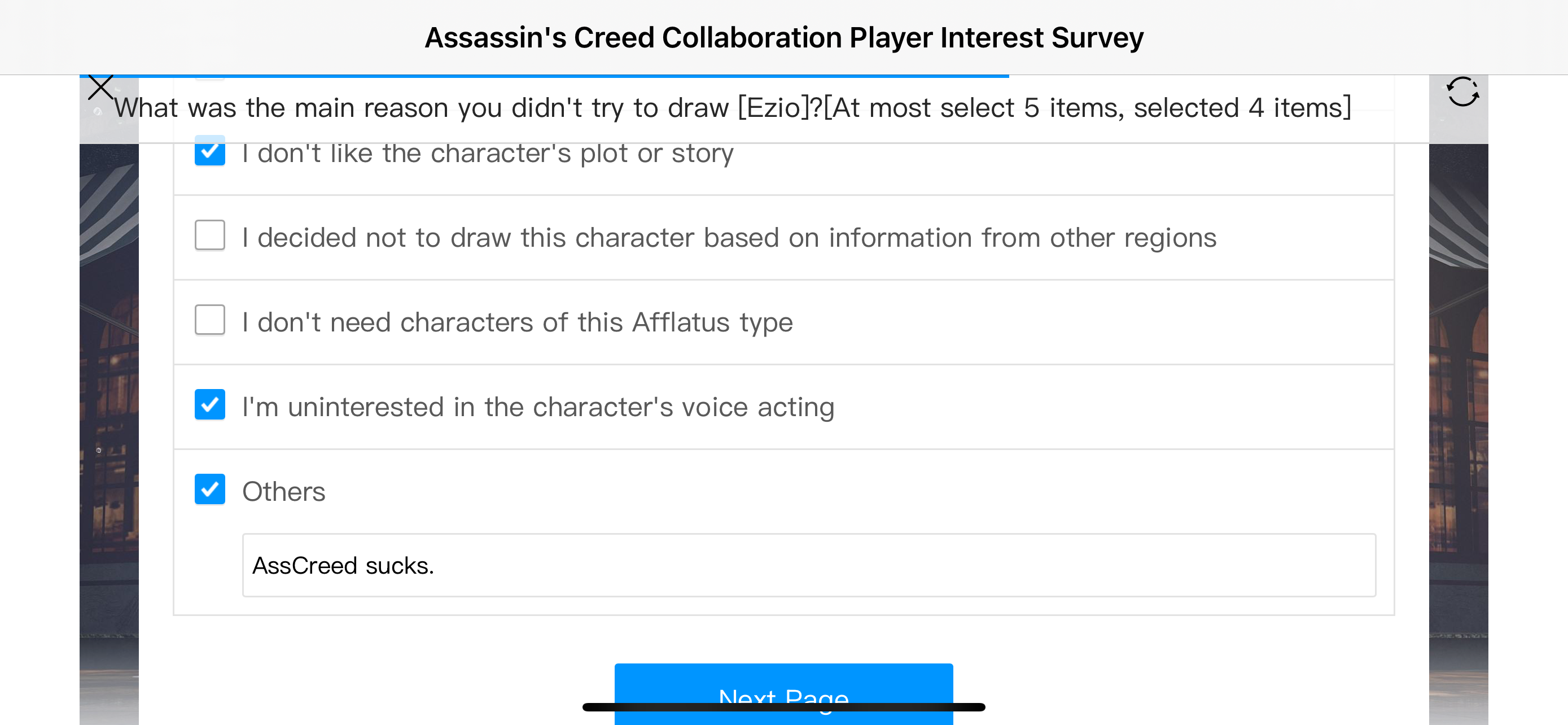Untick the voice acting checkbox
Screen dimensions: 1568x725
click(209, 405)
